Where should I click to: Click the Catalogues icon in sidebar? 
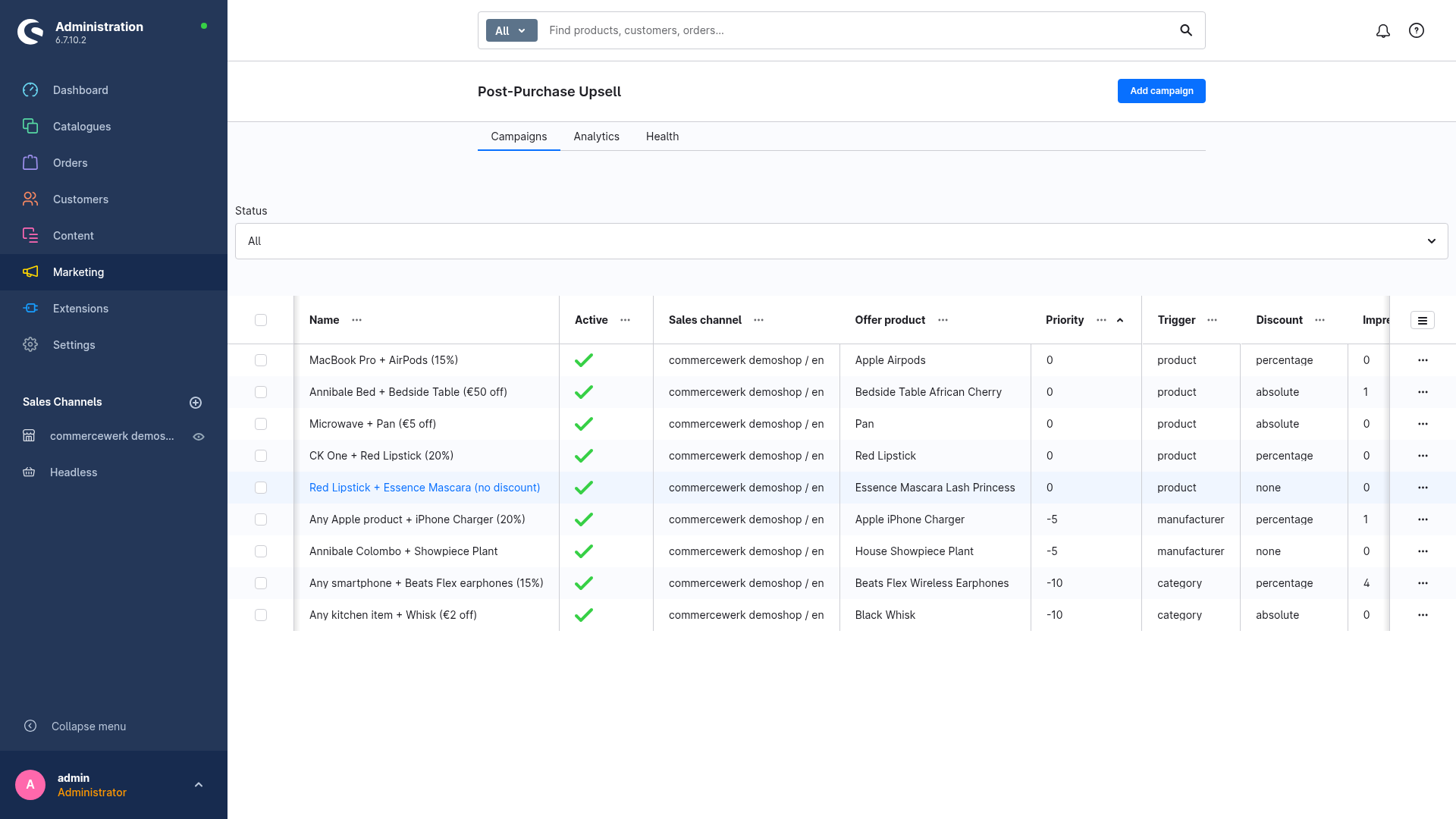[30, 127]
